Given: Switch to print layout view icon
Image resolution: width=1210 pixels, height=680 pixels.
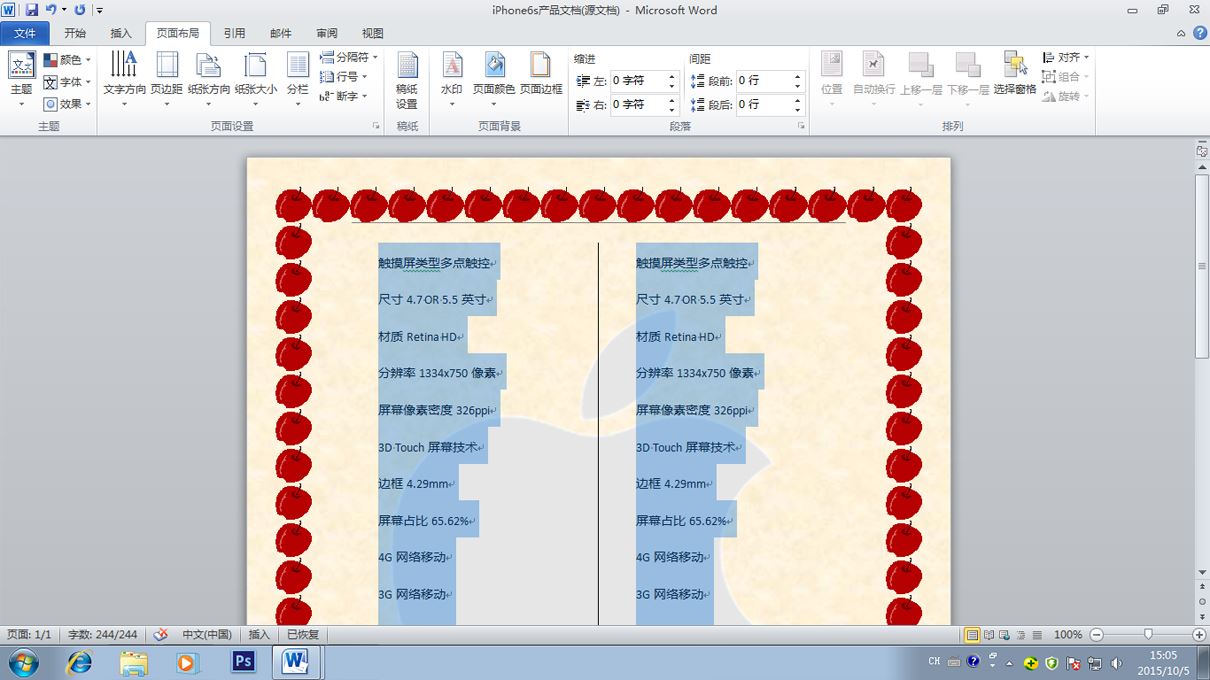Looking at the screenshot, I should click(971, 635).
